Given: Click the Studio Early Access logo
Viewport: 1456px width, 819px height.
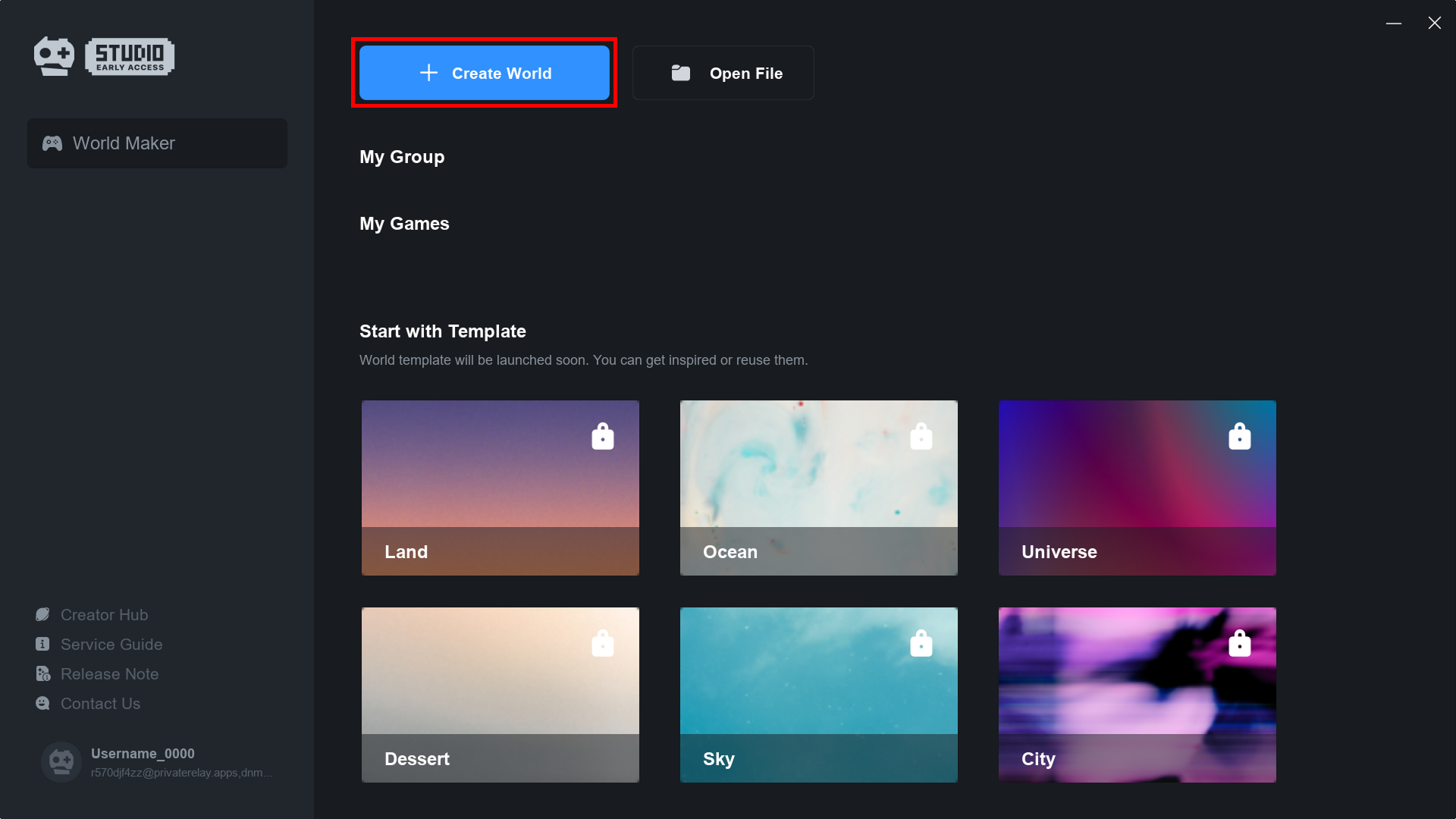Looking at the screenshot, I should click(x=104, y=56).
